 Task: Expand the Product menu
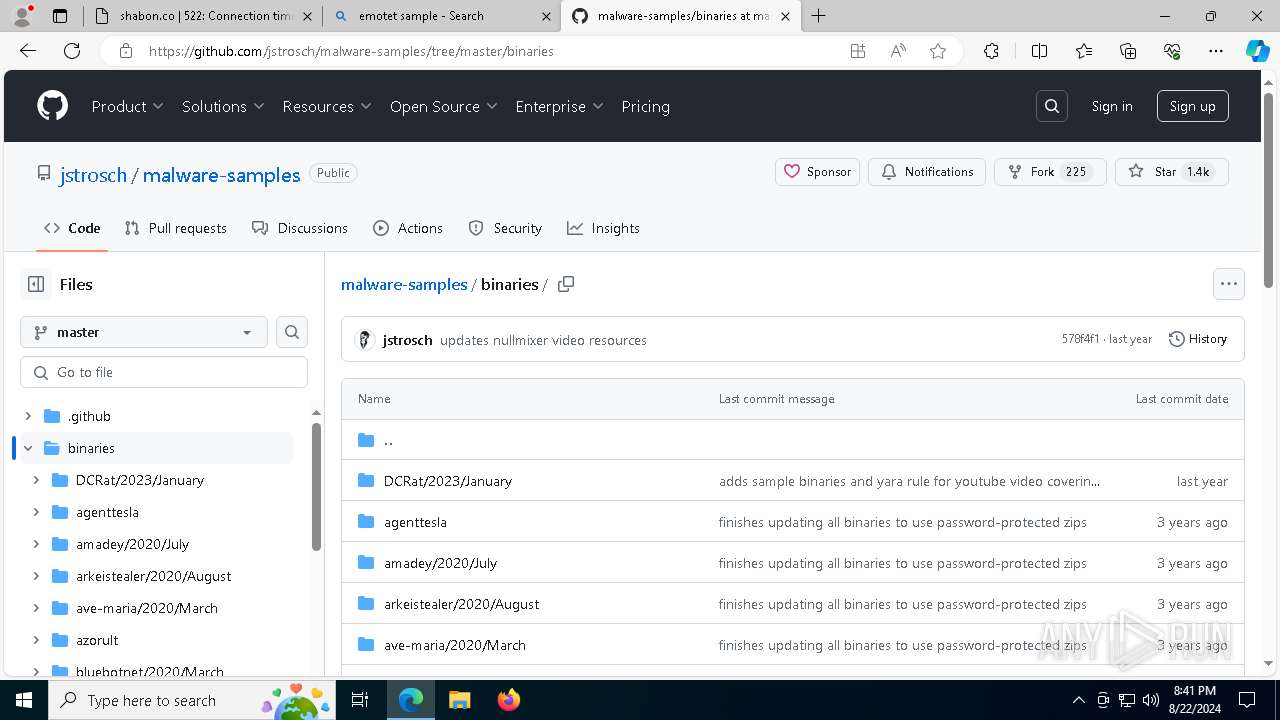click(x=127, y=106)
